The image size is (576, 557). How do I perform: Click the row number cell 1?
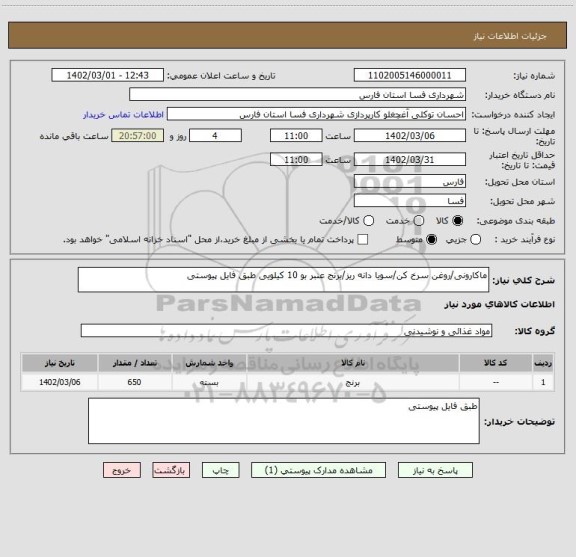[x=543, y=382]
